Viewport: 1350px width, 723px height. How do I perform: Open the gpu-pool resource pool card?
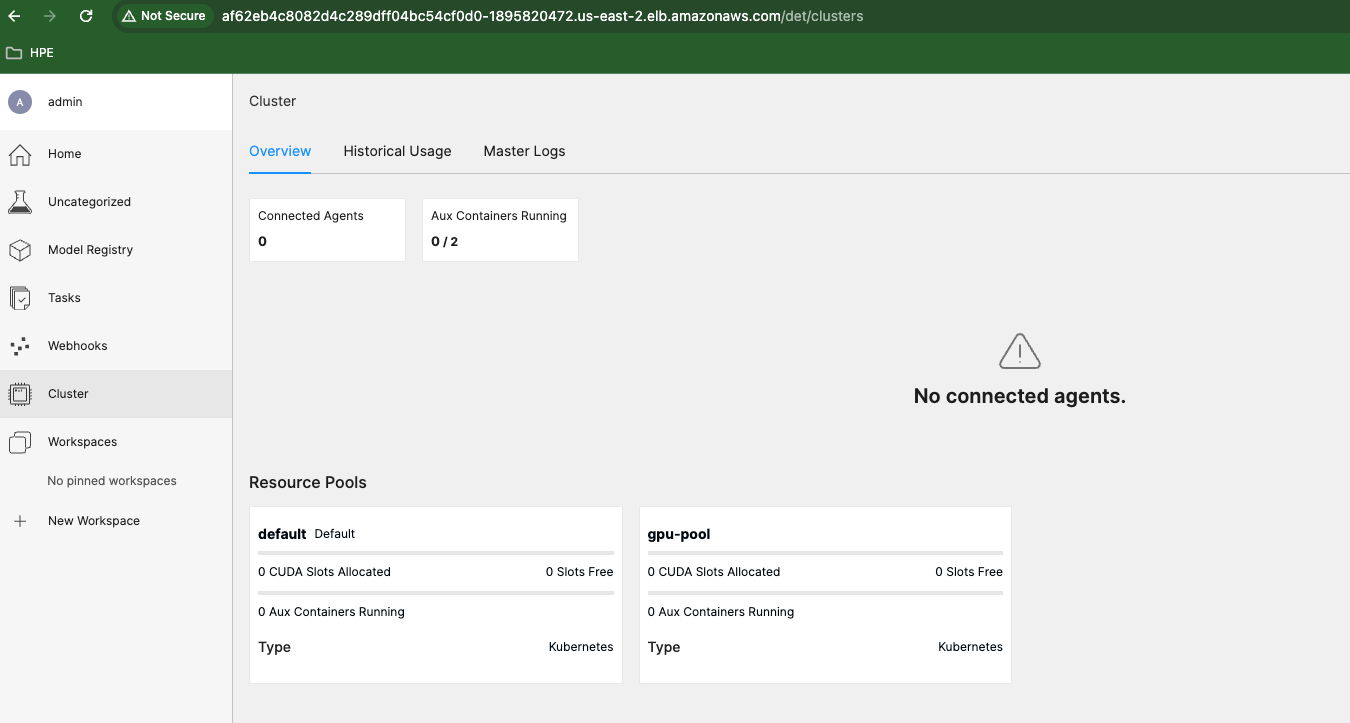[x=825, y=595]
